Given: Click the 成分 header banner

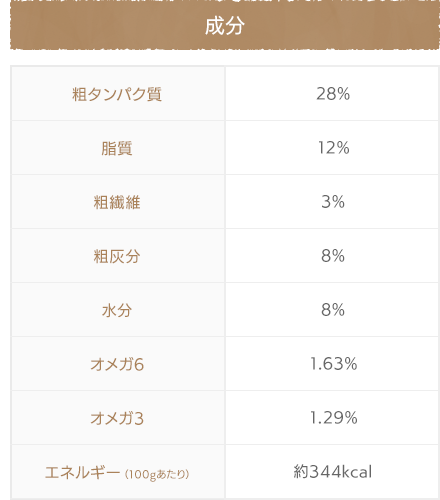Looking at the screenshot, I should click(x=225, y=25).
